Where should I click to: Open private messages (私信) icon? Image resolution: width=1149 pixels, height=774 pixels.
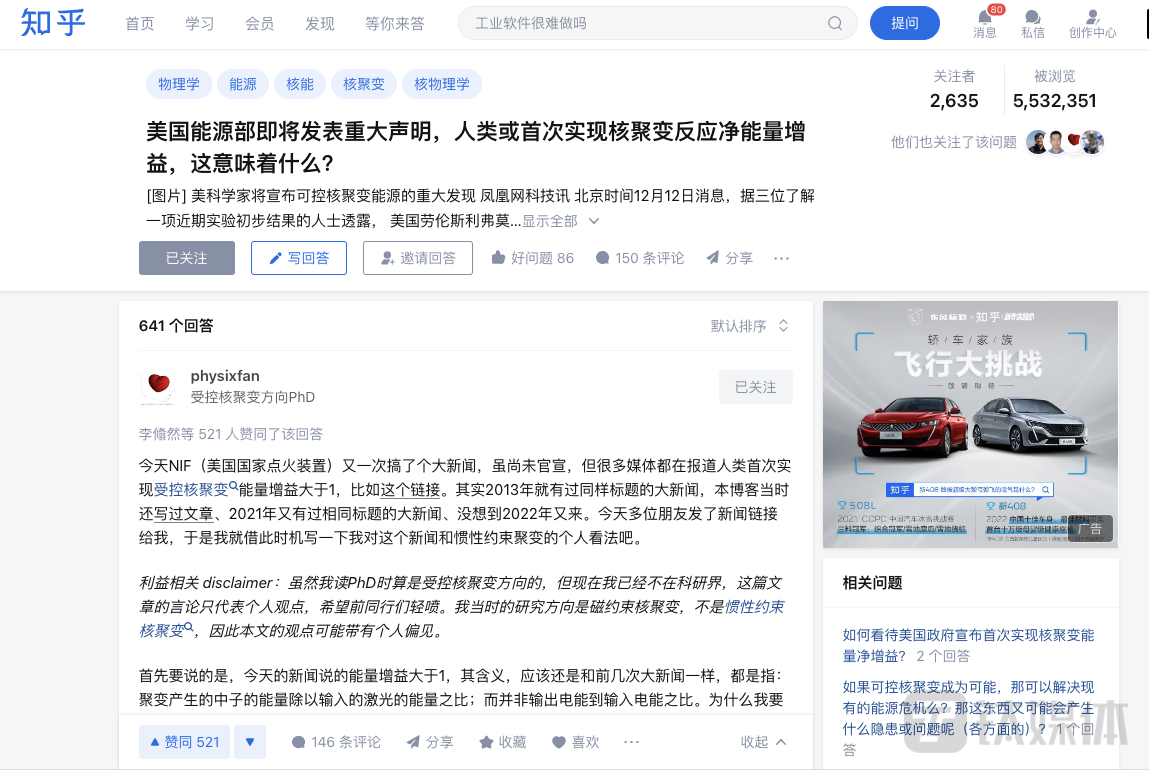coord(1033,17)
